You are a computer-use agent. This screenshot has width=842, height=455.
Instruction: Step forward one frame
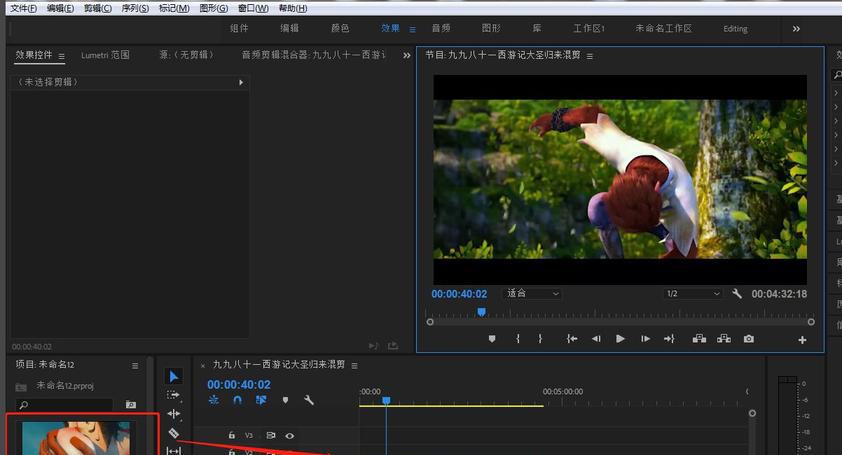click(645, 339)
